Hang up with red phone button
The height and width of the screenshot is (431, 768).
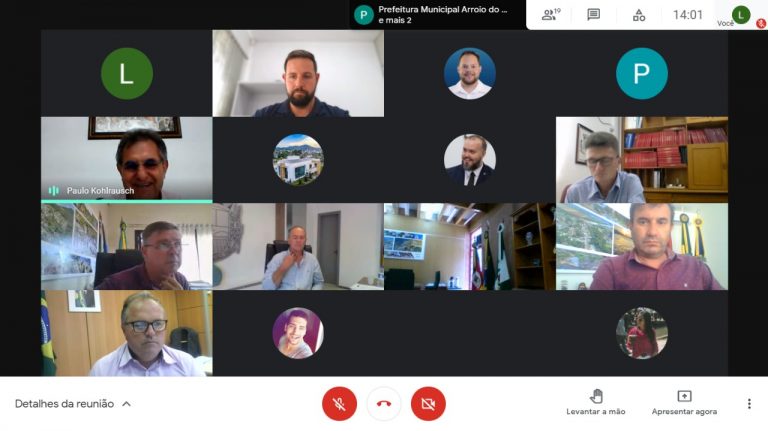[x=384, y=404]
